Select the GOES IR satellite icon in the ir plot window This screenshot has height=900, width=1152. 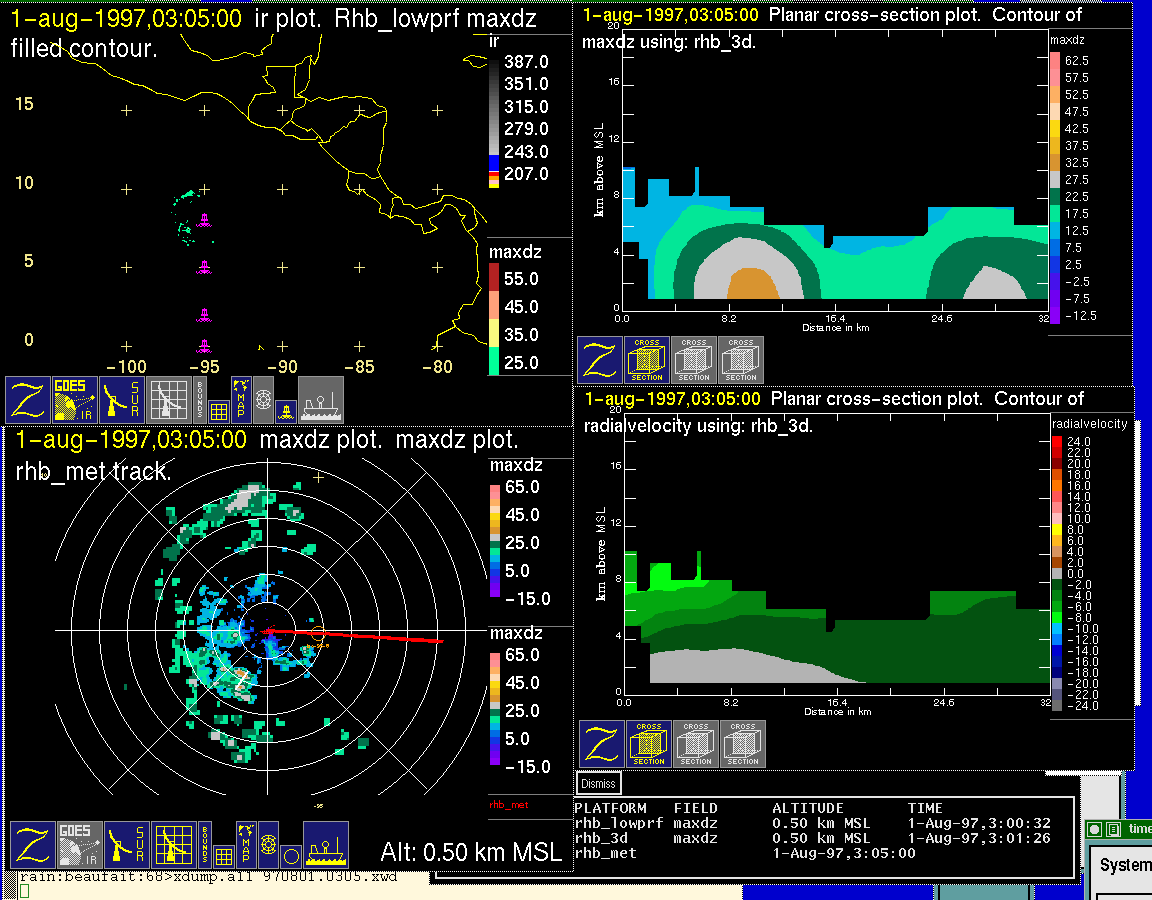click(76, 400)
